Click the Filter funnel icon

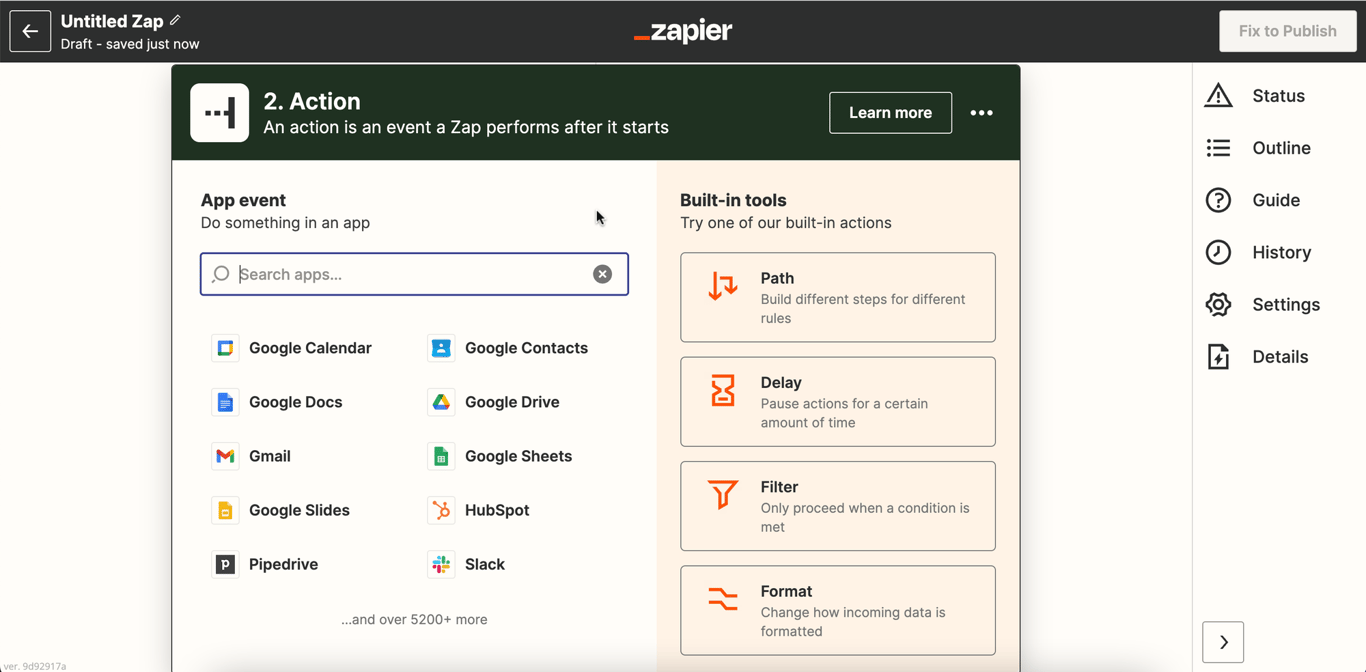coord(723,494)
